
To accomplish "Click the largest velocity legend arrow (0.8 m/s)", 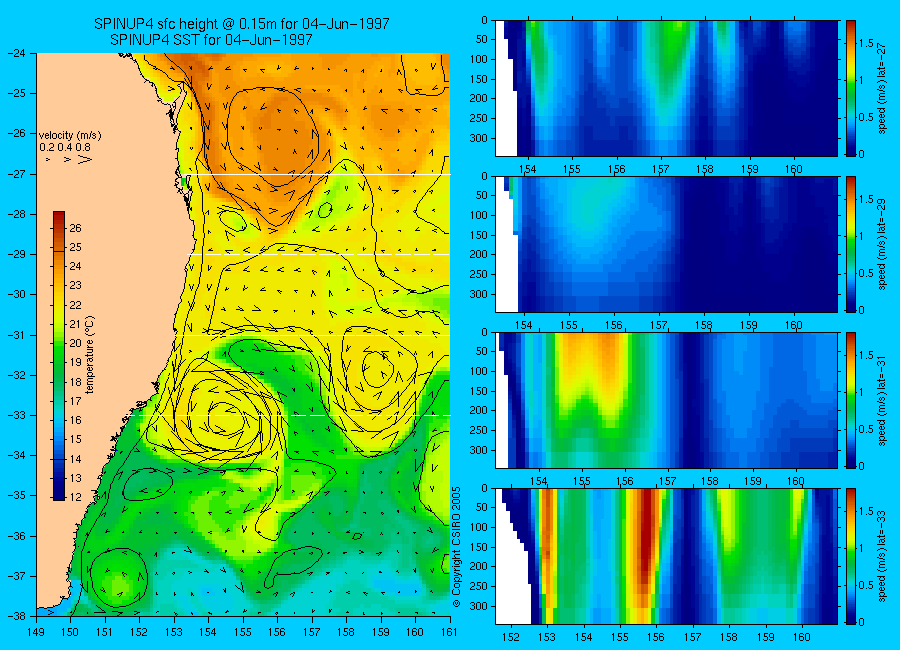I will click(x=85, y=159).
